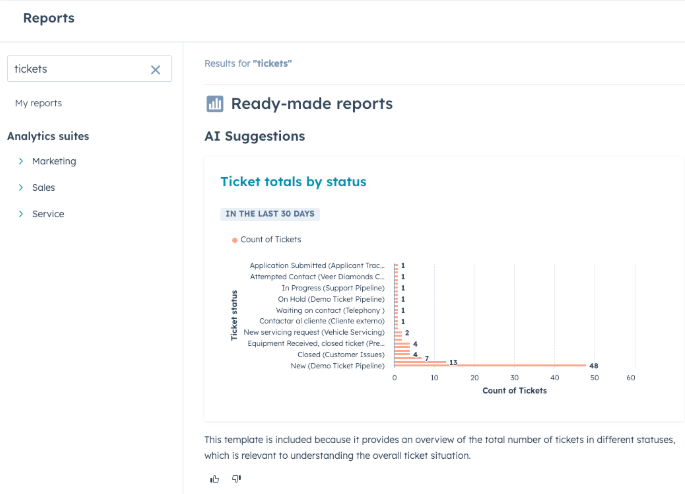Click the Results for "tickets" text
The width and height of the screenshot is (685, 494).
pyautogui.click(x=248, y=64)
